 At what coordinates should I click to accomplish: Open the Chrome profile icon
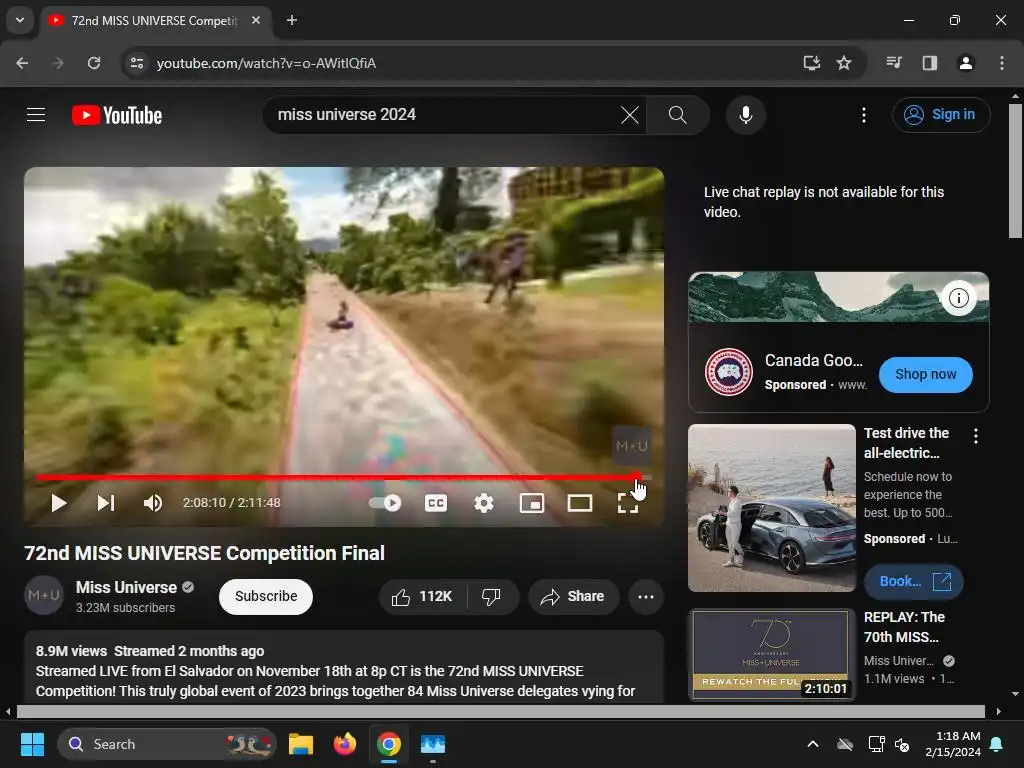pos(965,63)
